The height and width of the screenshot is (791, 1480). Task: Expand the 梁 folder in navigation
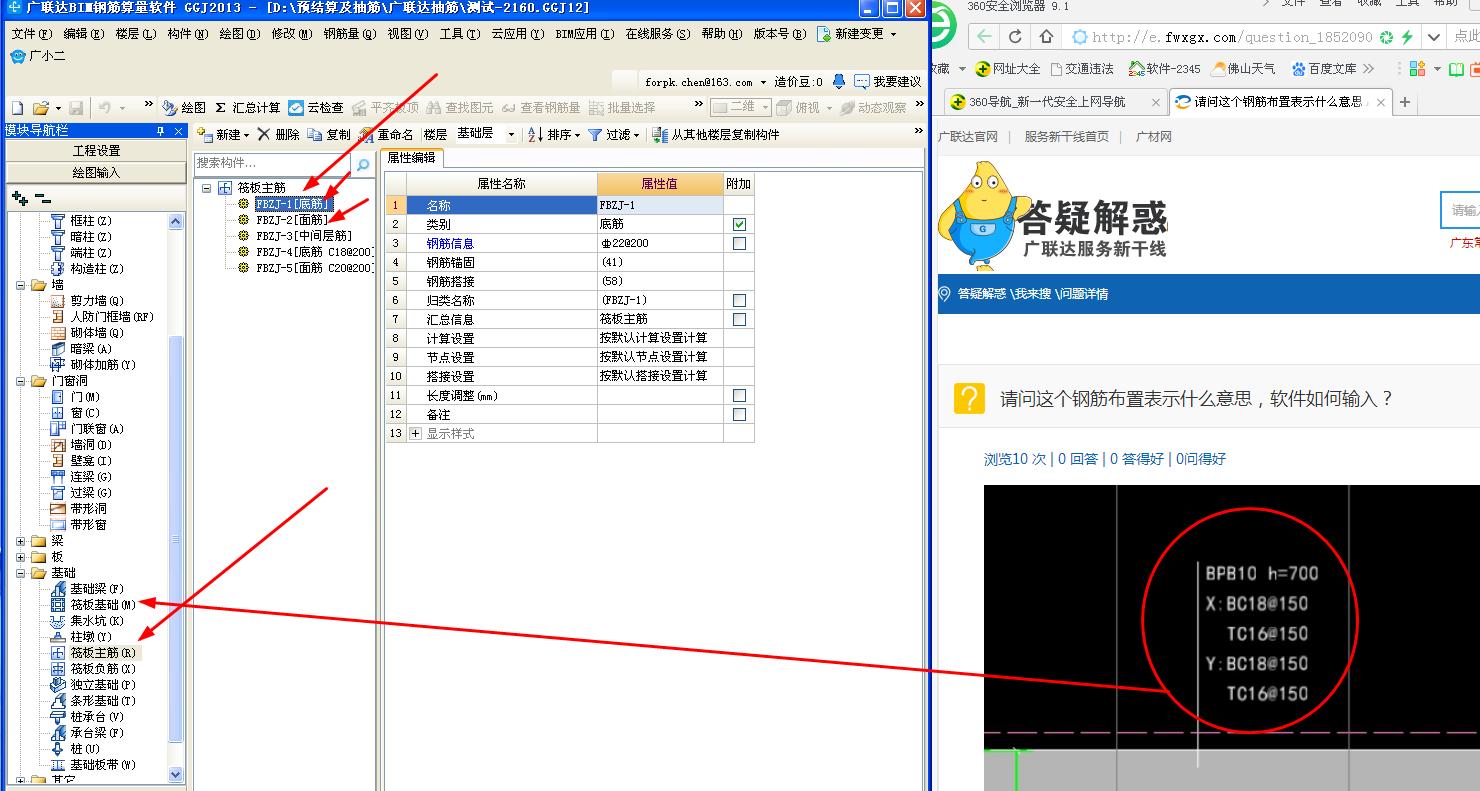pyautogui.click(x=21, y=541)
